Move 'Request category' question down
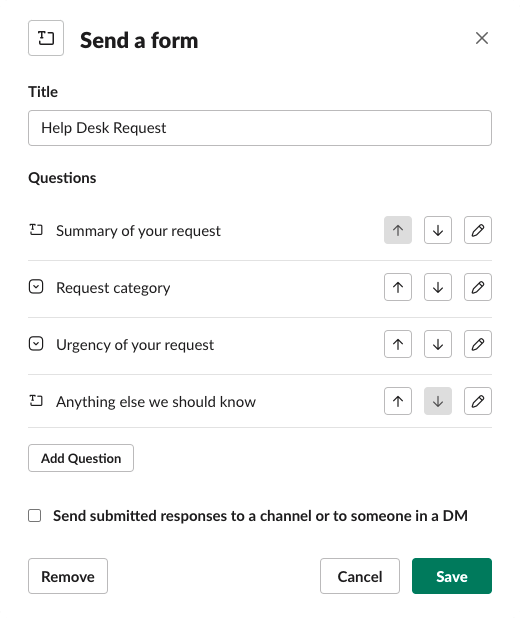The width and height of the screenshot is (520, 618). tap(438, 287)
